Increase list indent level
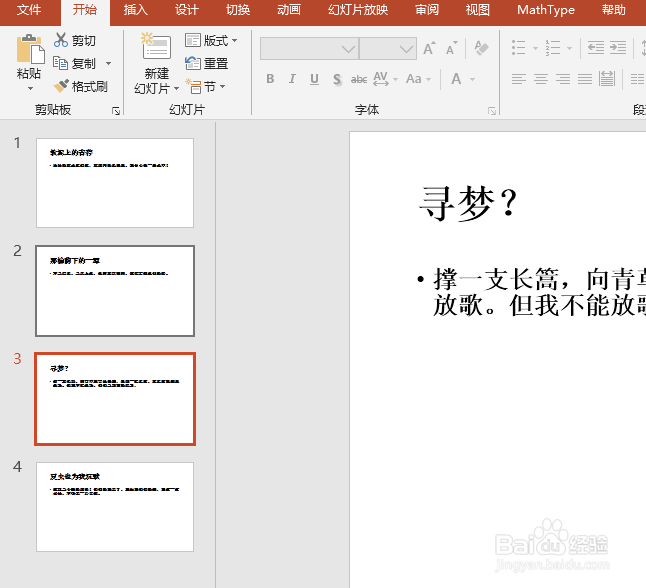Screen dimensions: 646x588 [618, 48]
